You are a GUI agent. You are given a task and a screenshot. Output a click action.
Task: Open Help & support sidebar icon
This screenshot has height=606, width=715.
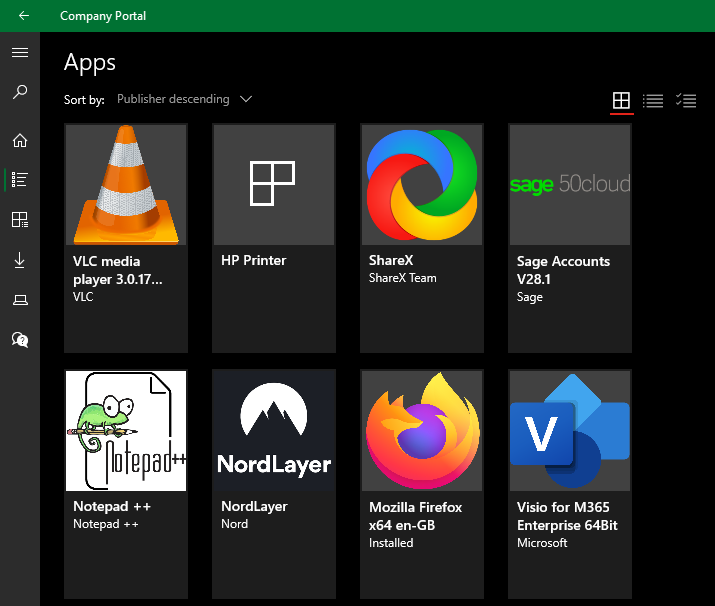tap(20, 340)
